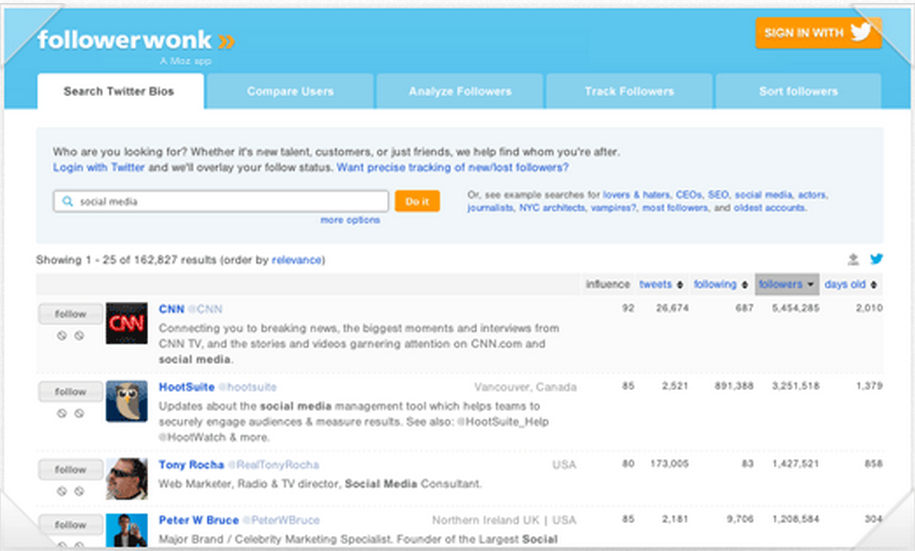The image size is (915, 551).
Task: Try the SEO example search
Action: click(718, 195)
